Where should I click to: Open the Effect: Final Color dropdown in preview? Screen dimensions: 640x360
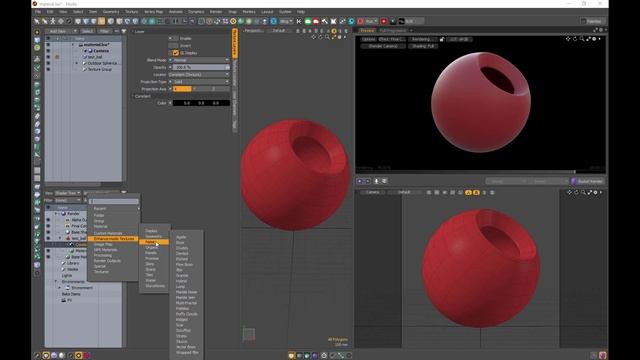click(x=391, y=39)
